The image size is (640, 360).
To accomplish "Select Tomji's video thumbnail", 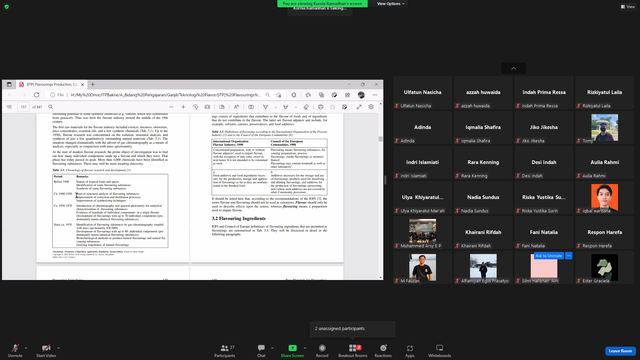I will (x=604, y=127).
